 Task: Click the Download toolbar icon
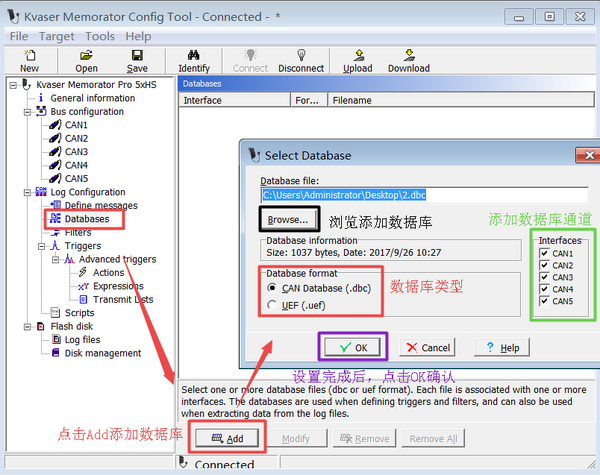409,55
